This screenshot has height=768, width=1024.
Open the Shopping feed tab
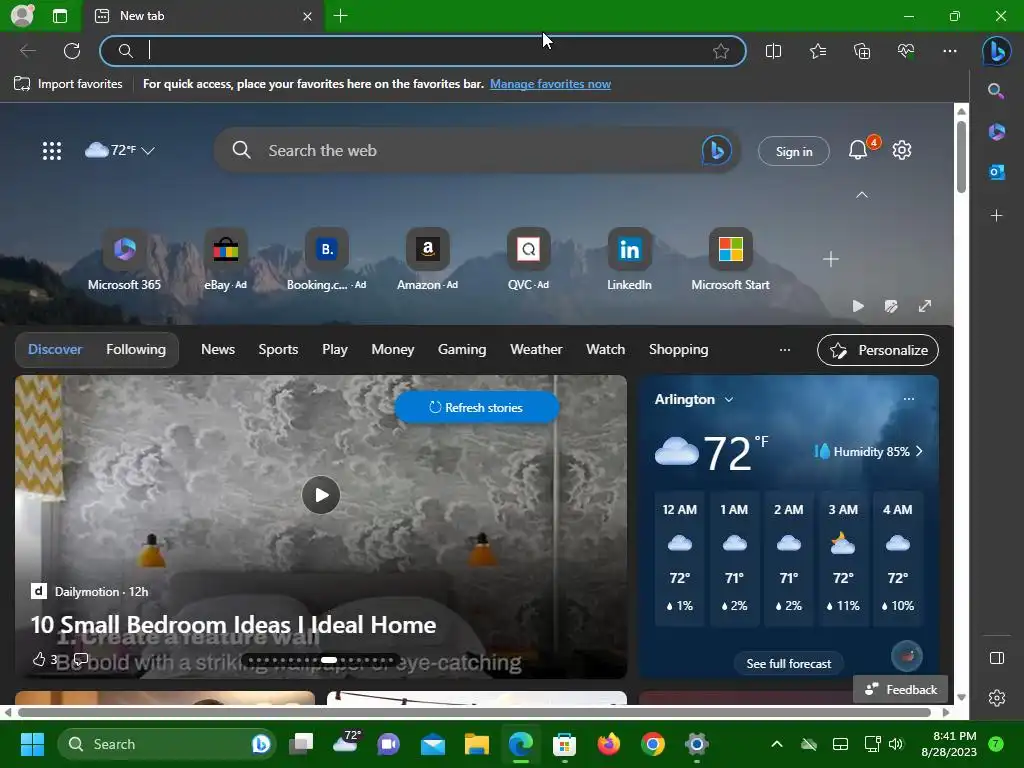pos(679,349)
